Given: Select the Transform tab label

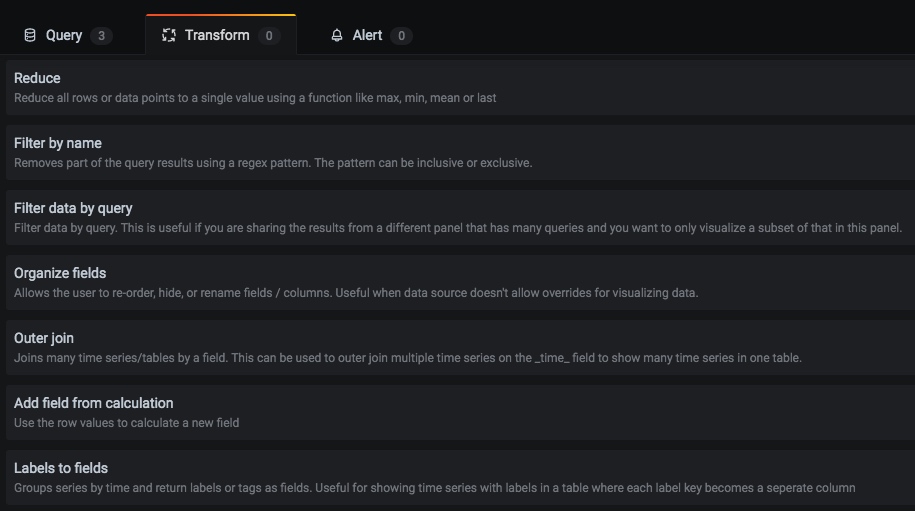Looking at the screenshot, I should click(x=217, y=35).
